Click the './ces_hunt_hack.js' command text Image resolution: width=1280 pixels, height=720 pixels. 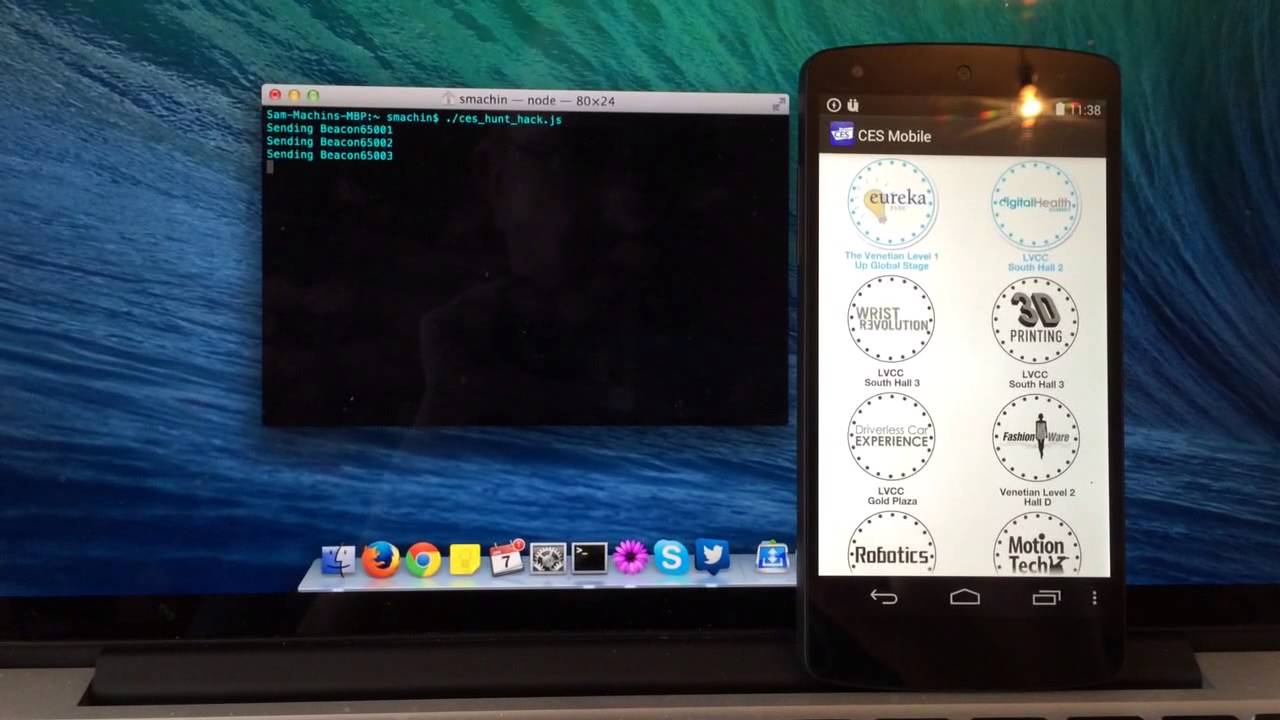pos(503,119)
